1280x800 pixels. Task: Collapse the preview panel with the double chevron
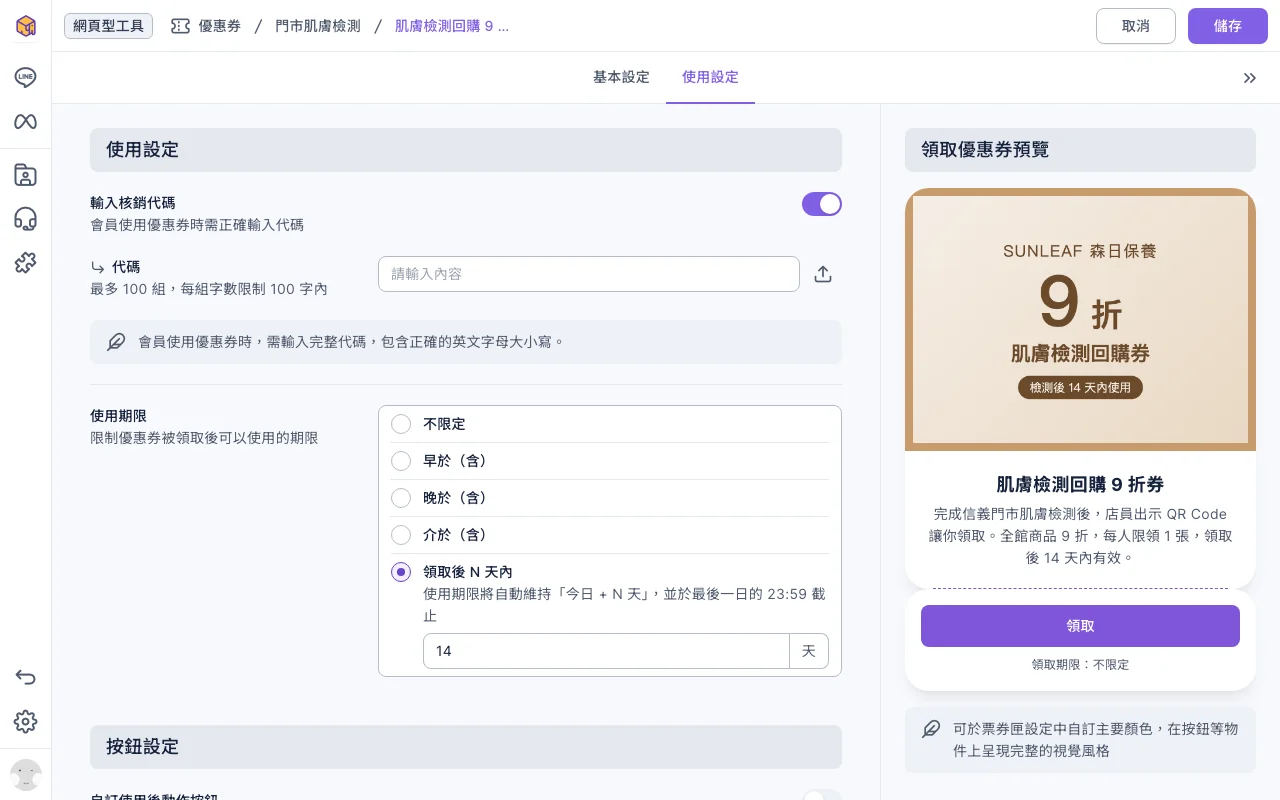(1250, 78)
